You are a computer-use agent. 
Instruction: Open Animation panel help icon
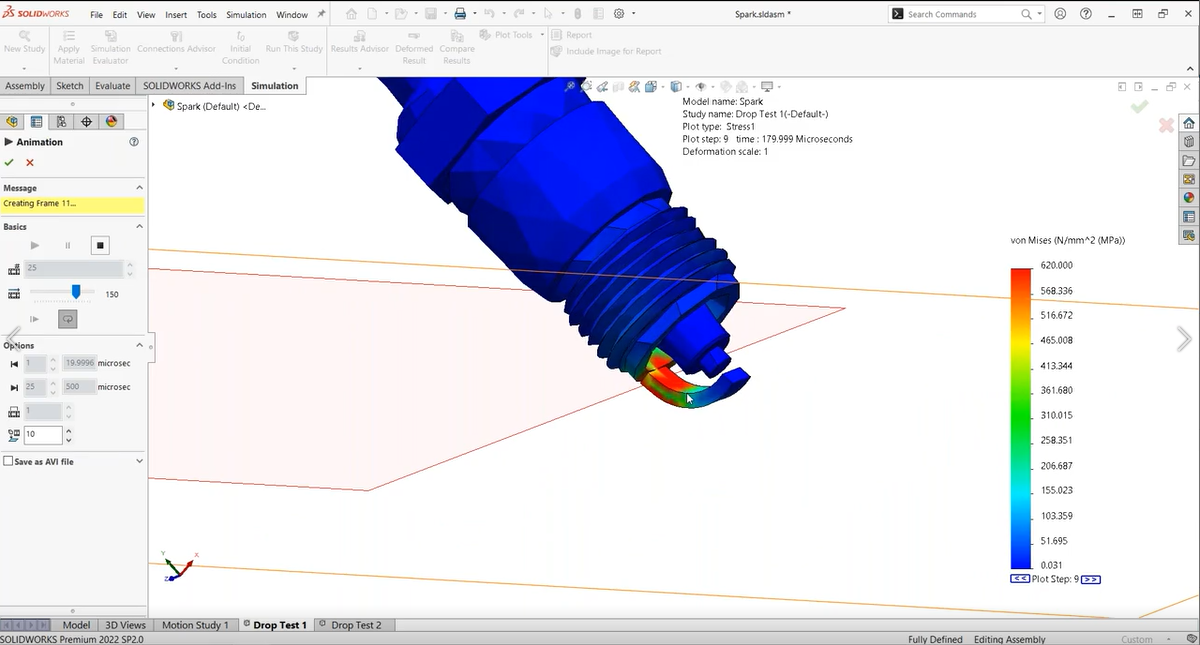point(134,142)
